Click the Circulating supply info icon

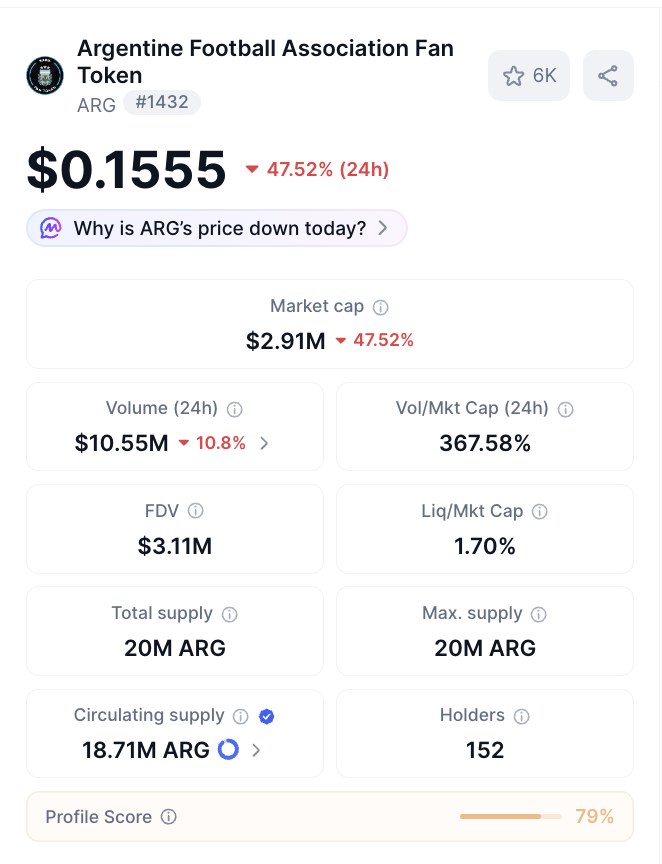(x=240, y=716)
